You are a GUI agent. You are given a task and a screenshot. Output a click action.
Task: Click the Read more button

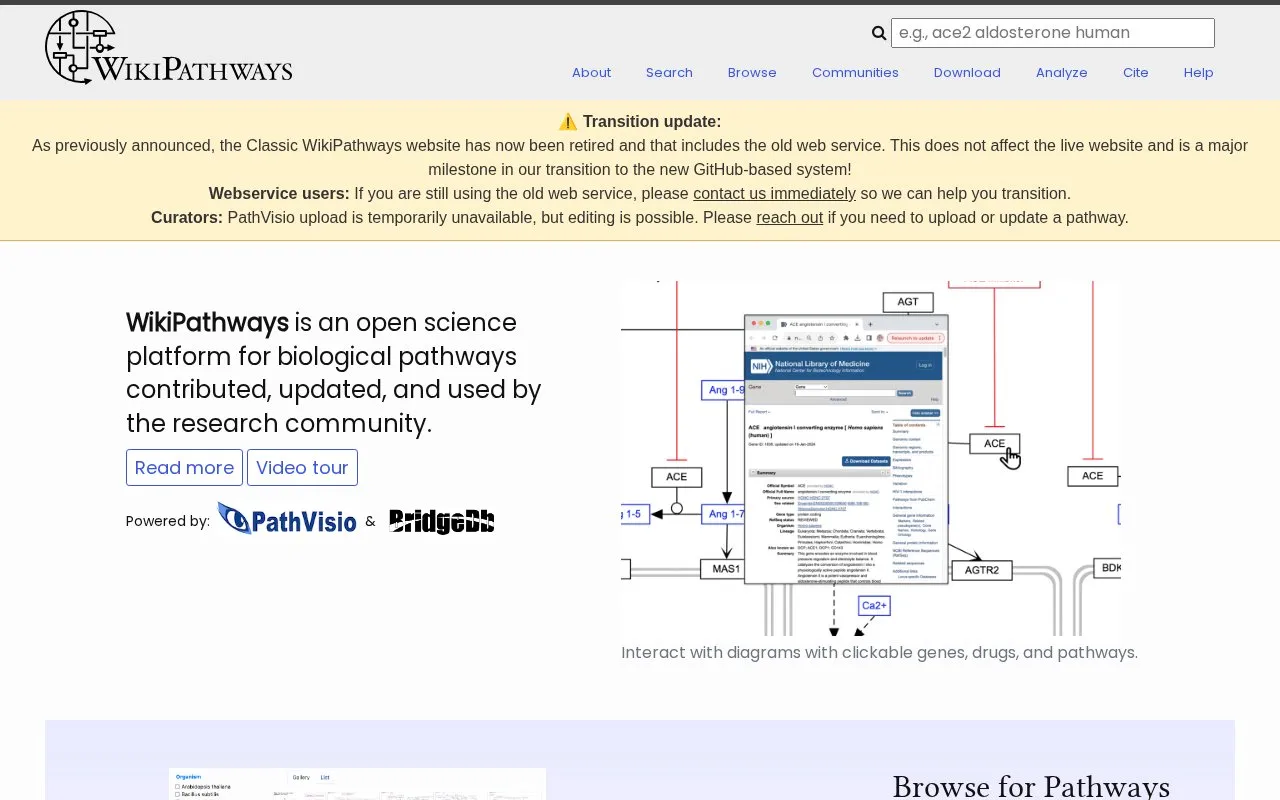(x=184, y=468)
